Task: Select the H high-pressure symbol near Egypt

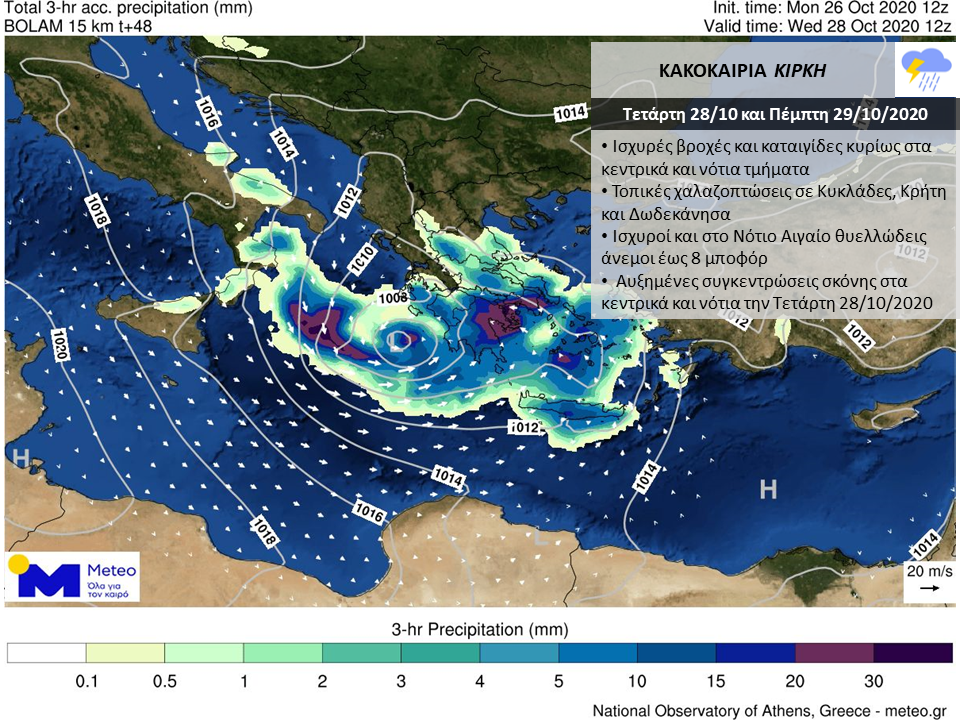Action: (768, 489)
